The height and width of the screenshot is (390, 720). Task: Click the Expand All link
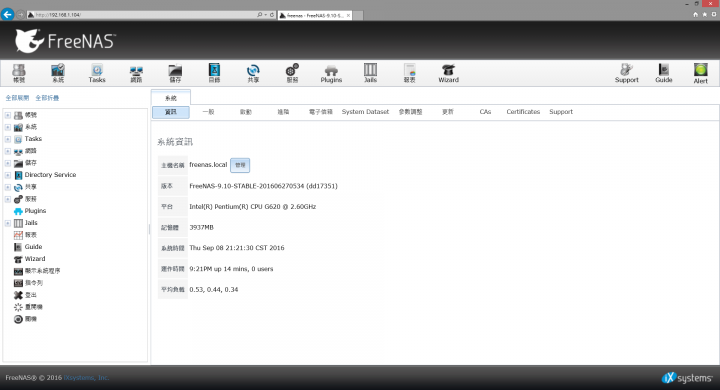pyautogui.click(x=17, y=98)
